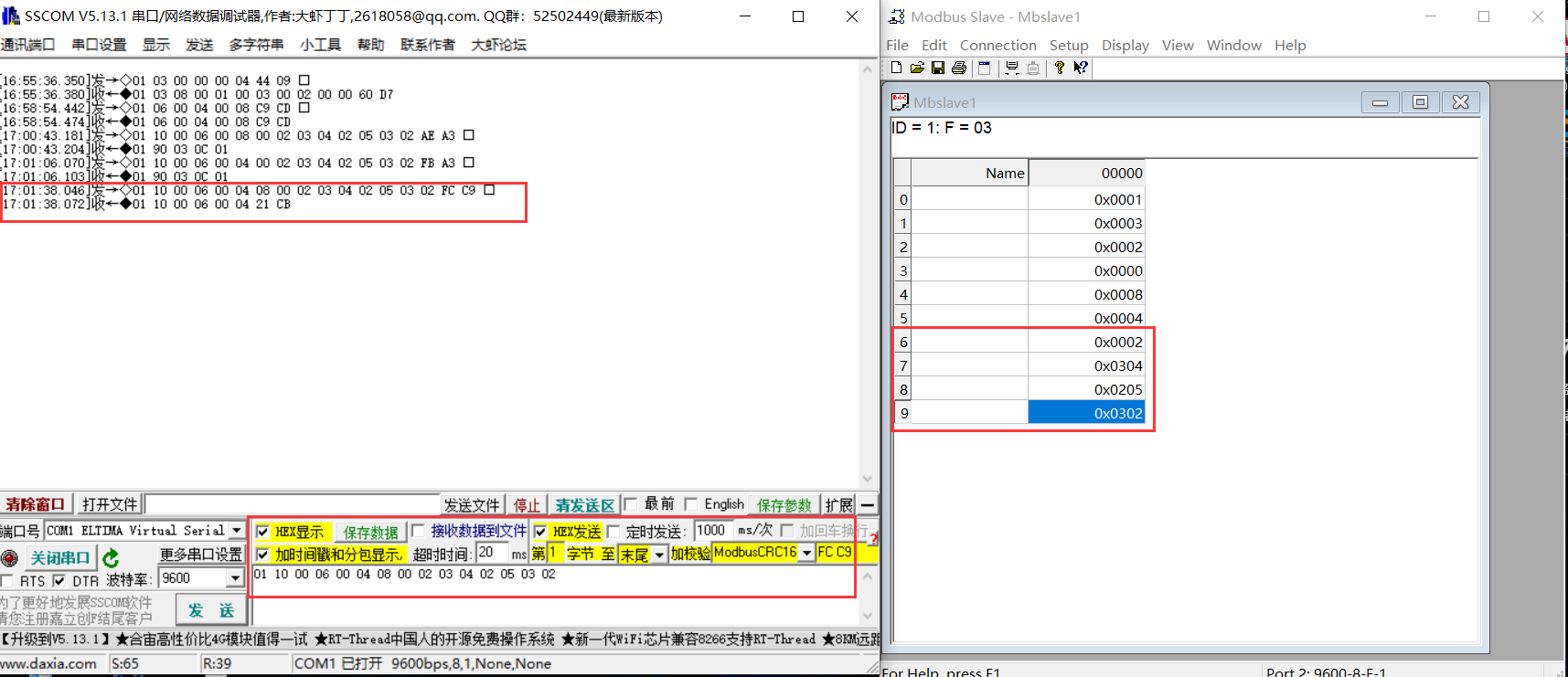Screen dimensions: 1568x677
Task: Click the Connect toolbar icon in Modbus Slave
Action: click(1012, 68)
